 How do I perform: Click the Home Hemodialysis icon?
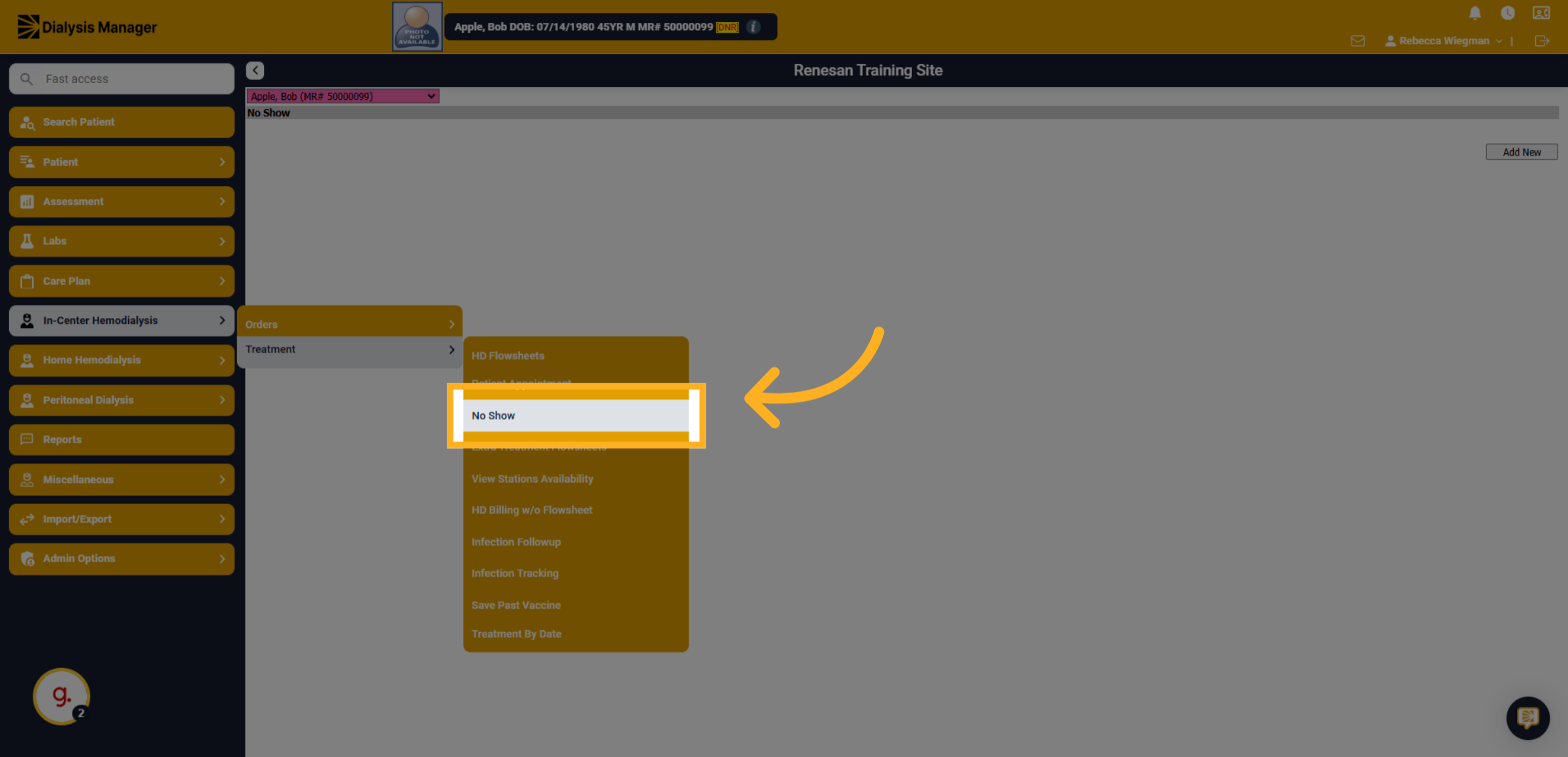coord(27,360)
